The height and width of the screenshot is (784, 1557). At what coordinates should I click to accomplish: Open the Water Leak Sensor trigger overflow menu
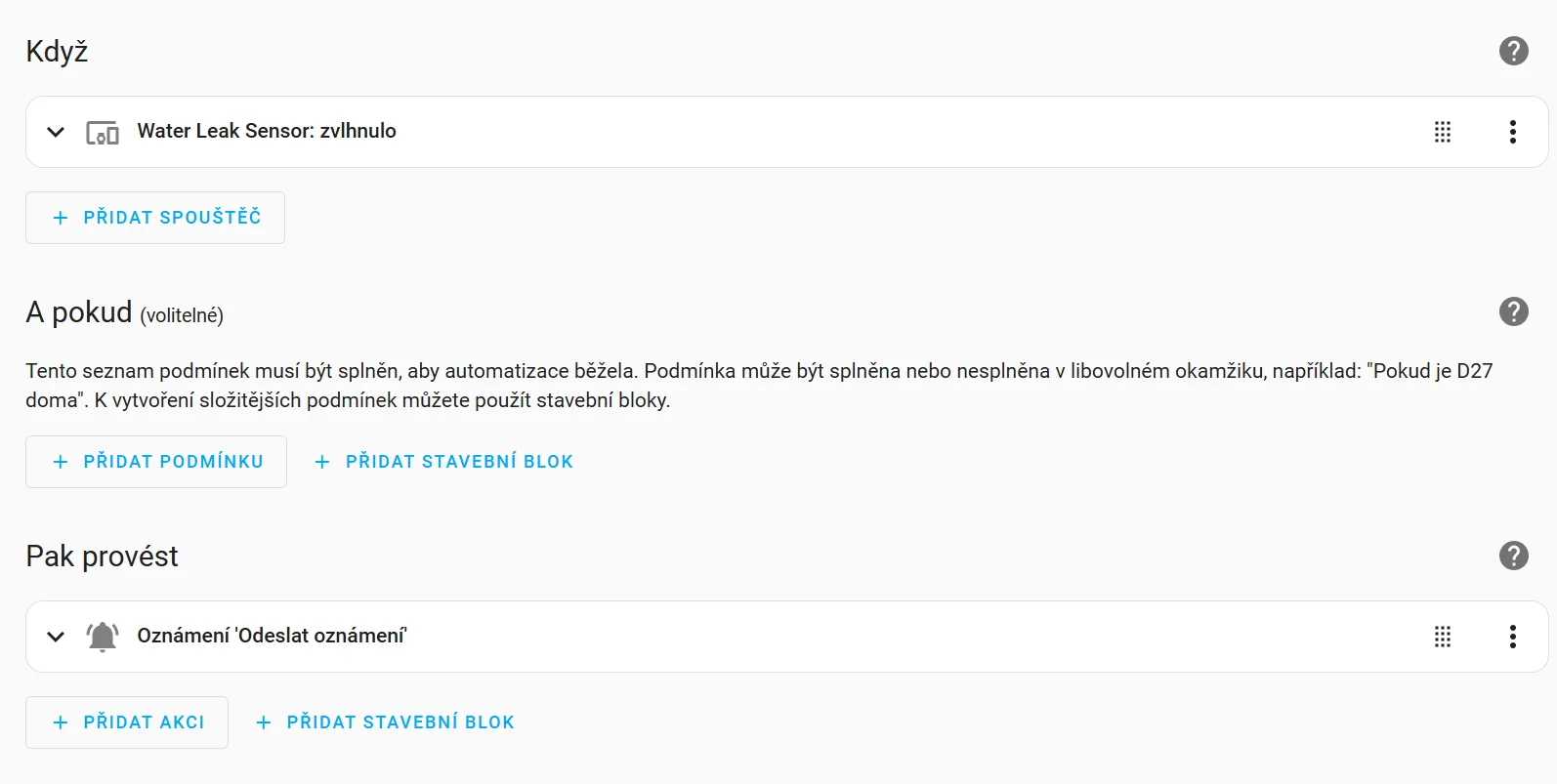[x=1512, y=132]
